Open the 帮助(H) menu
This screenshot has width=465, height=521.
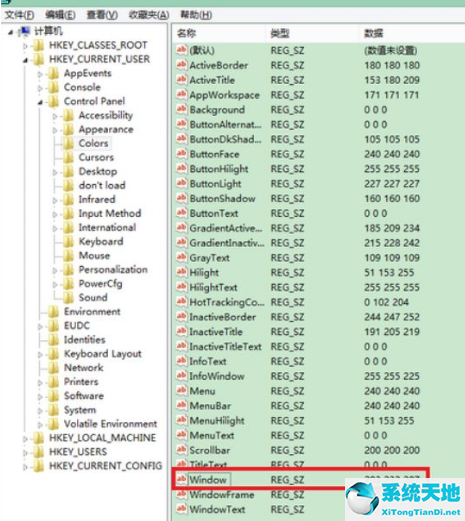coord(196,15)
